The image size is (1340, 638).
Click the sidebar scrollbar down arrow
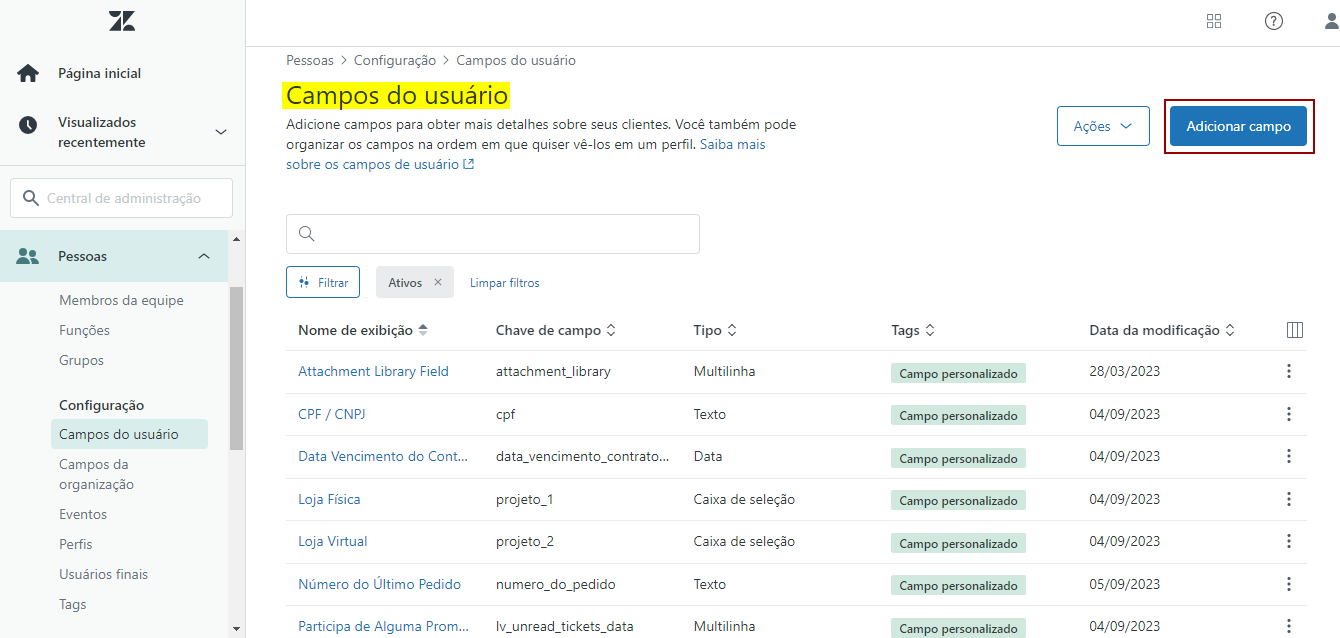[x=237, y=629]
